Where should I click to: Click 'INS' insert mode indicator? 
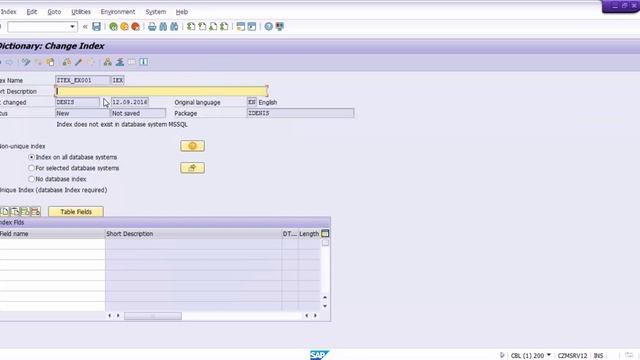point(598,356)
